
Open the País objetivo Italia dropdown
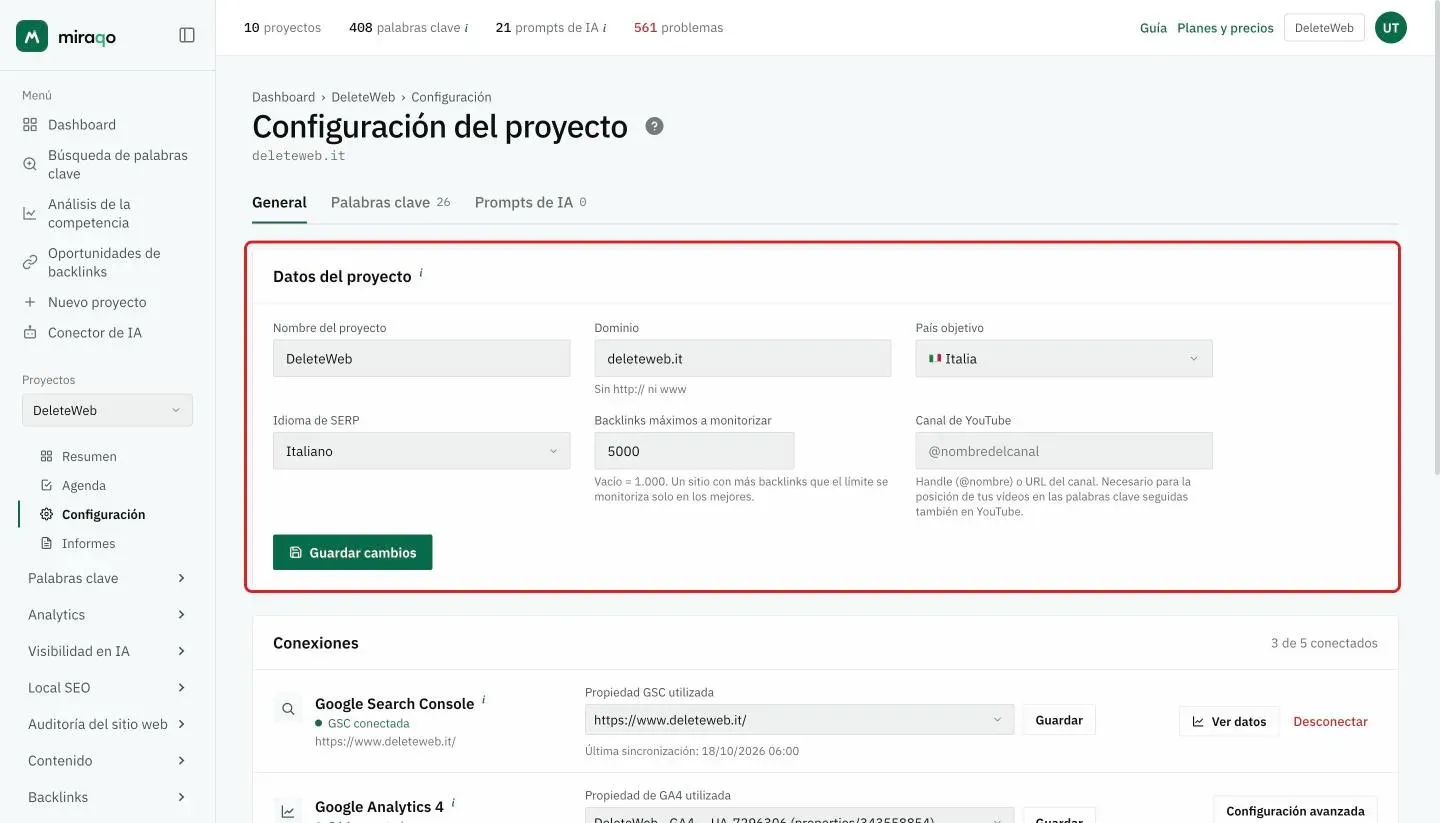pos(1064,358)
